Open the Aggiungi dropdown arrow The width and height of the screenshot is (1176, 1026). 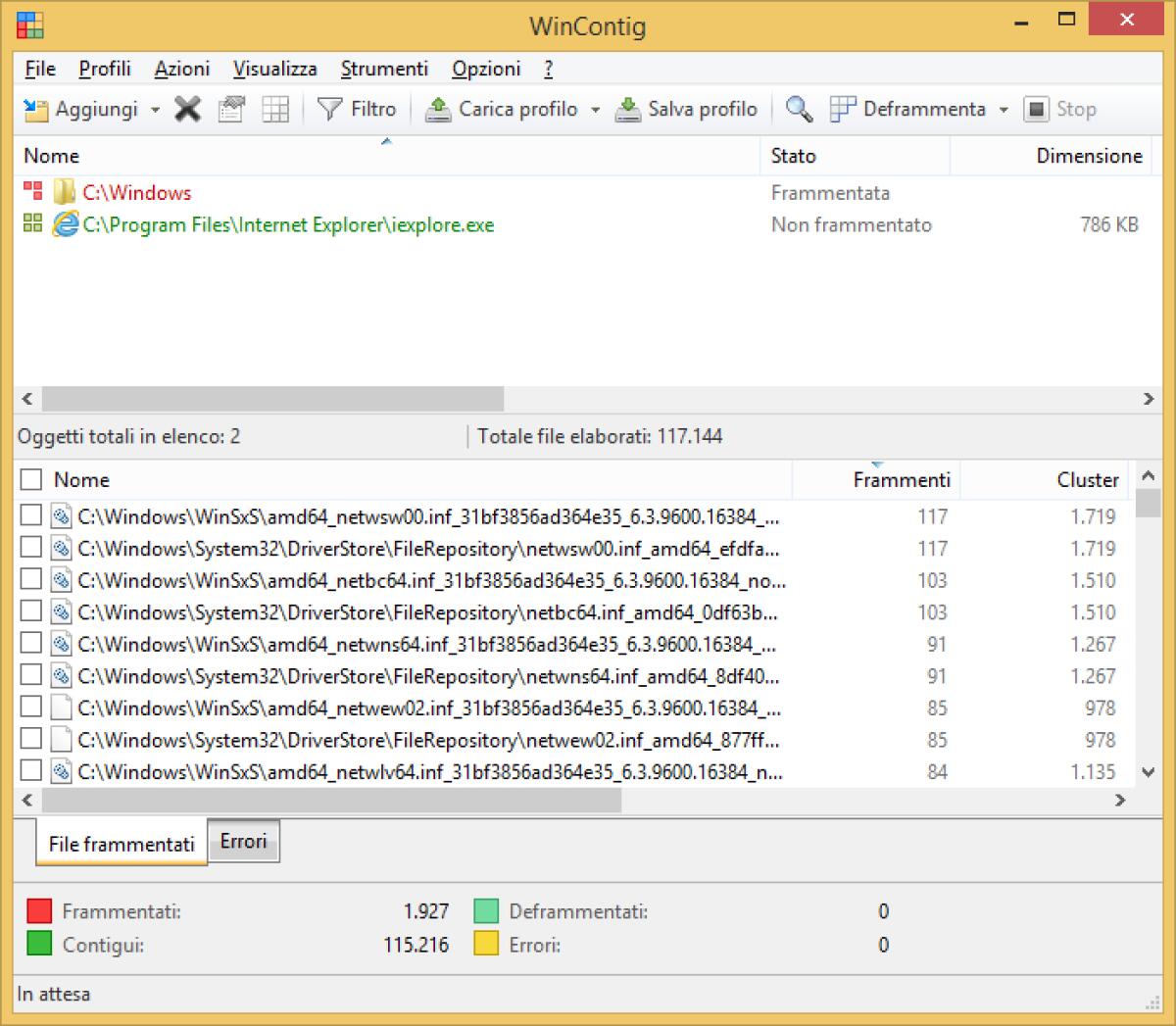(155, 109)
